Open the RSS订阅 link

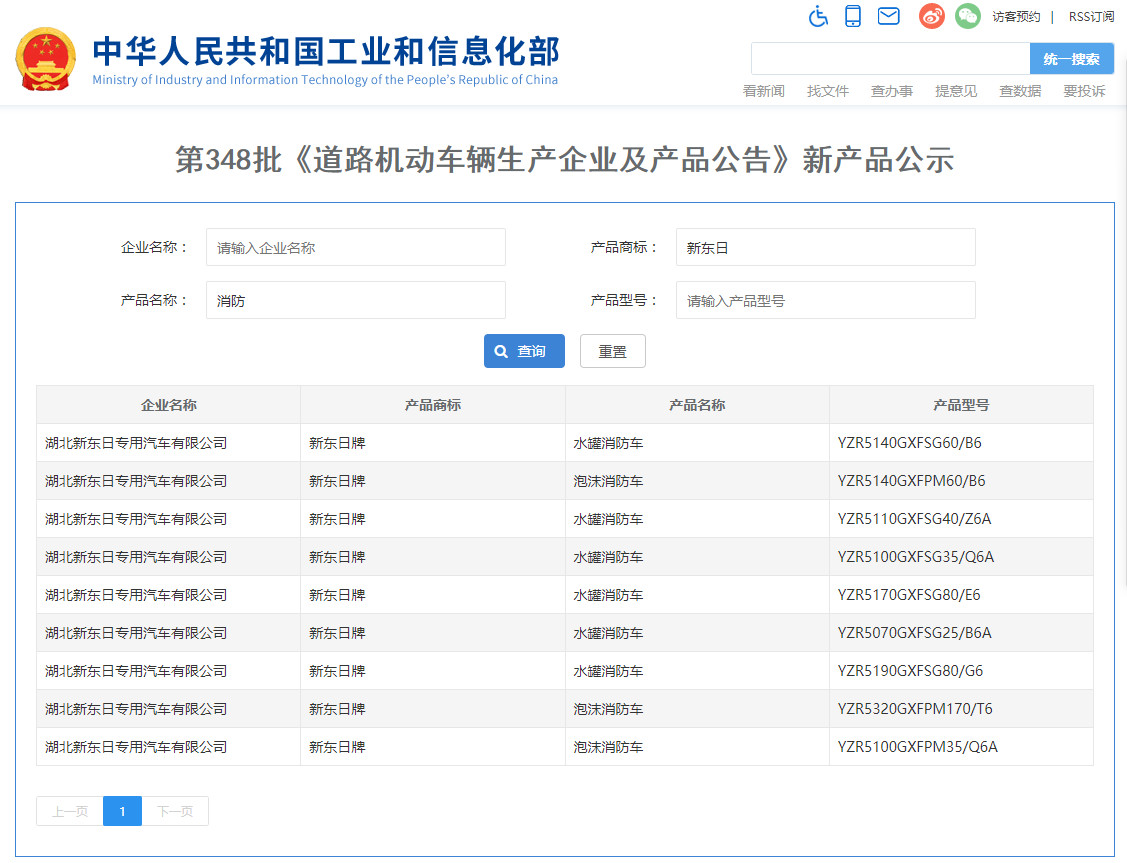click(1091, 17)
